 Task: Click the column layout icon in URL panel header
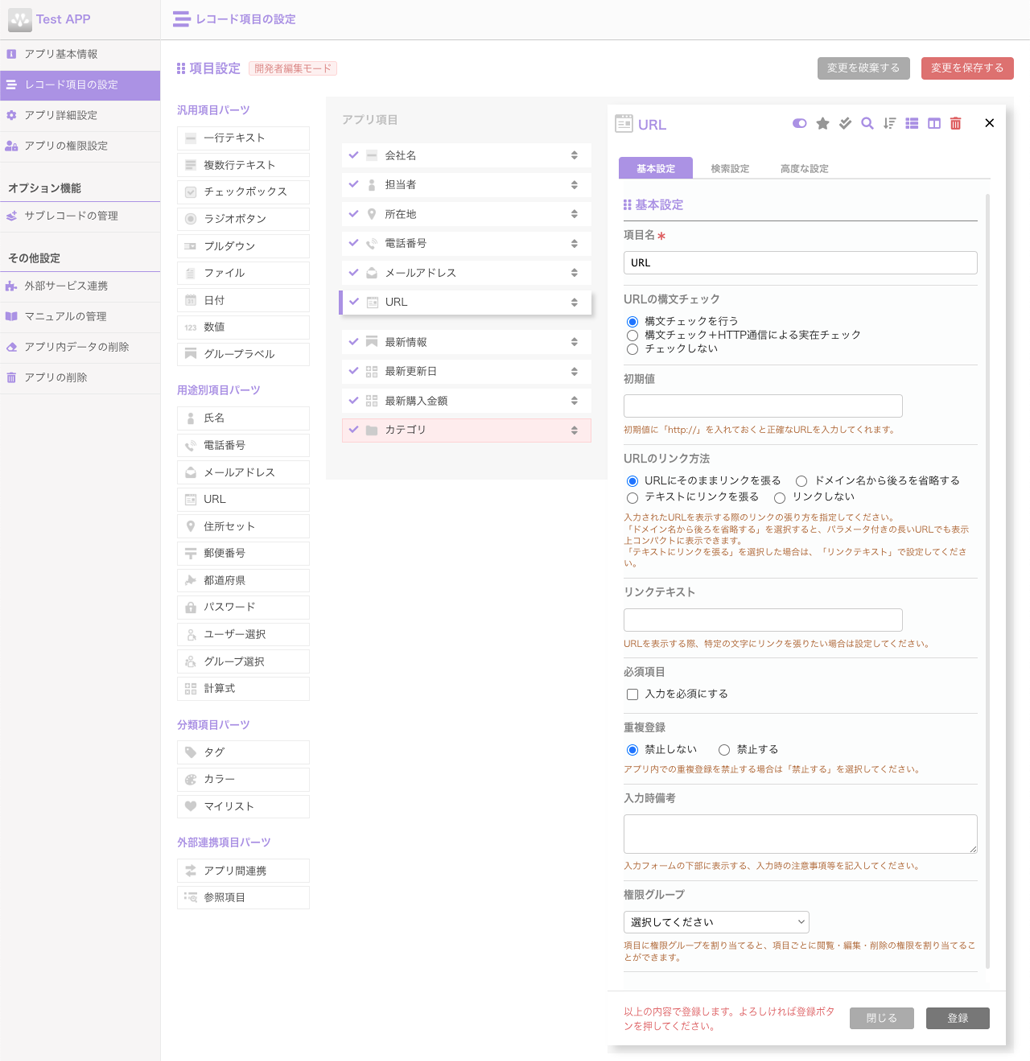click(x=934, y=123)
